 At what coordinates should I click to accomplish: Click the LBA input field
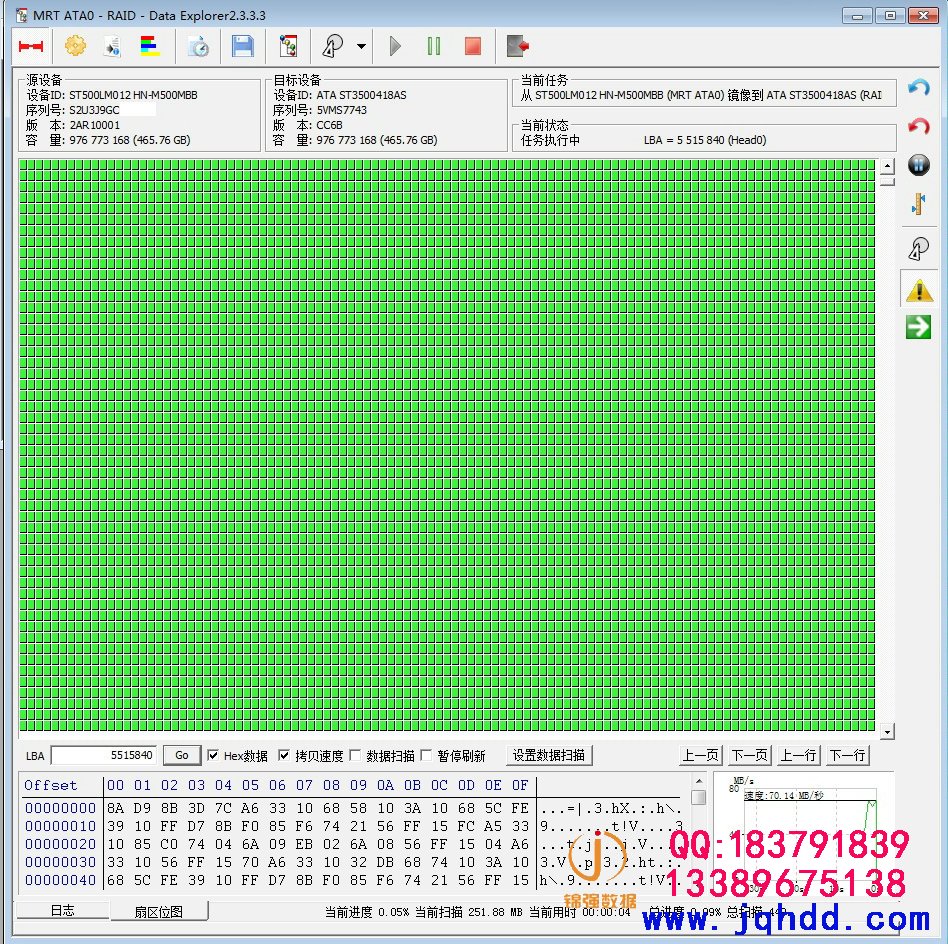pos(104,755)
